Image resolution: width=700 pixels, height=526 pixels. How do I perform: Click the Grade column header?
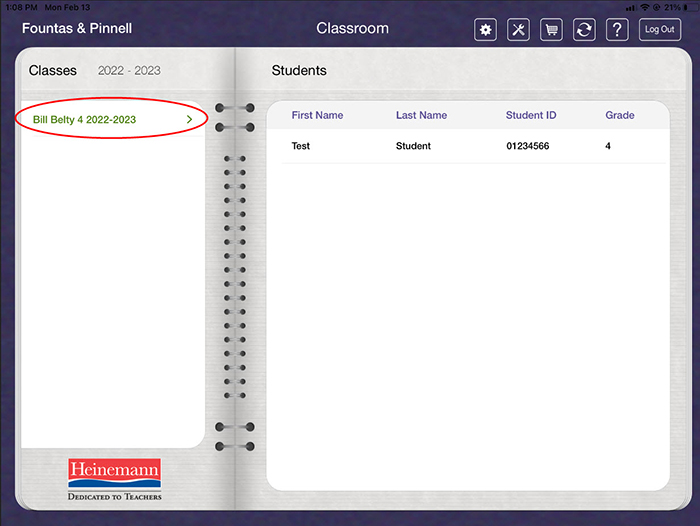620,116
